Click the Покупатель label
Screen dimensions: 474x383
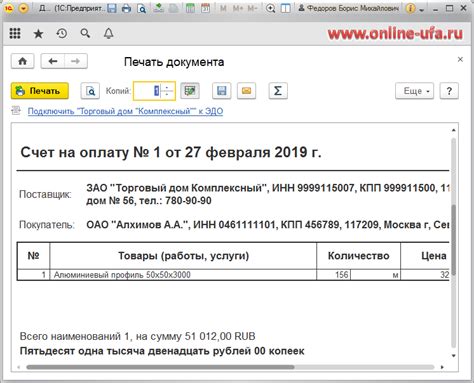tap(47, 225)
